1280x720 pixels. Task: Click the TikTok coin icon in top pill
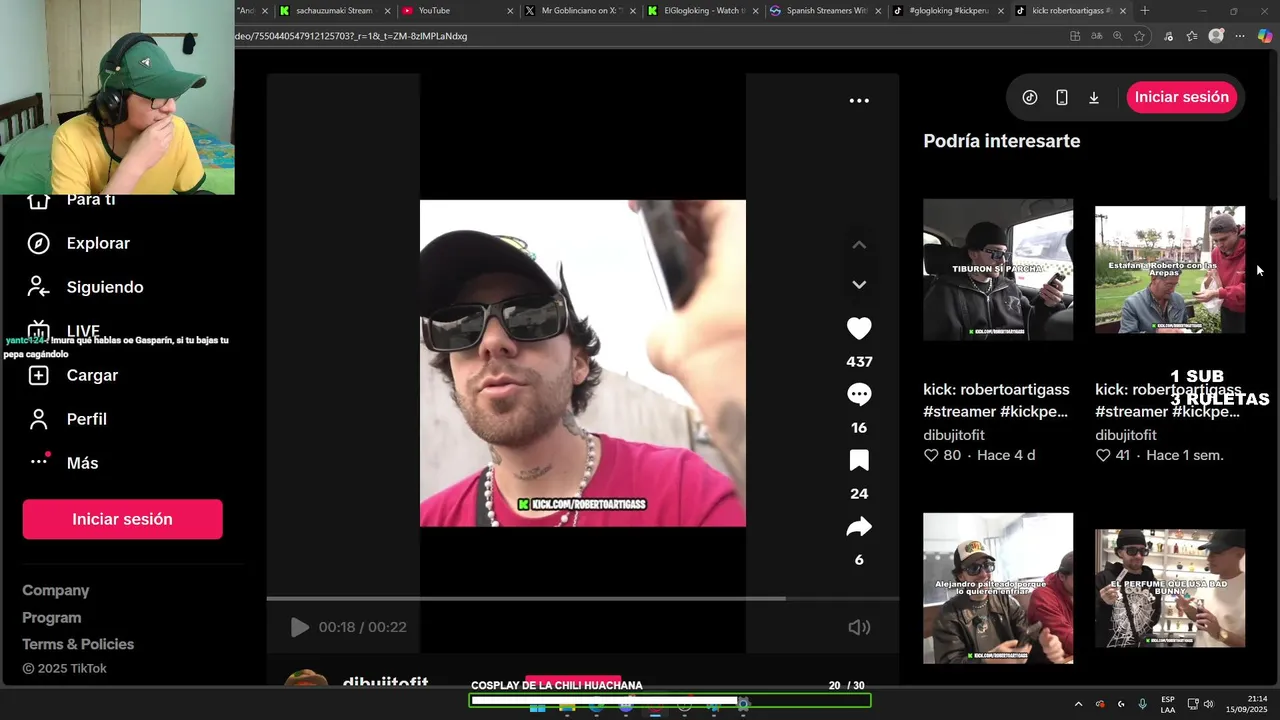click(1030, 97)
